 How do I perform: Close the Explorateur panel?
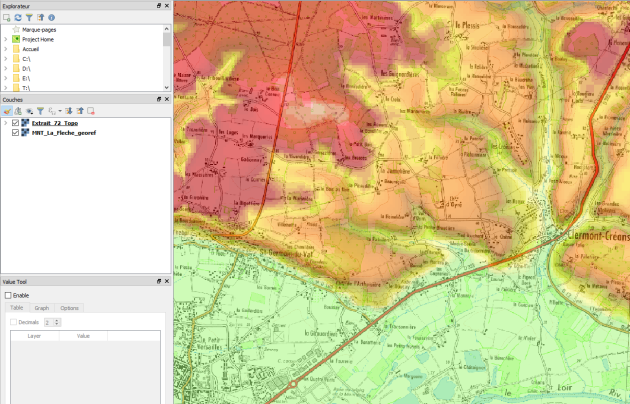[x=167, y=6]
